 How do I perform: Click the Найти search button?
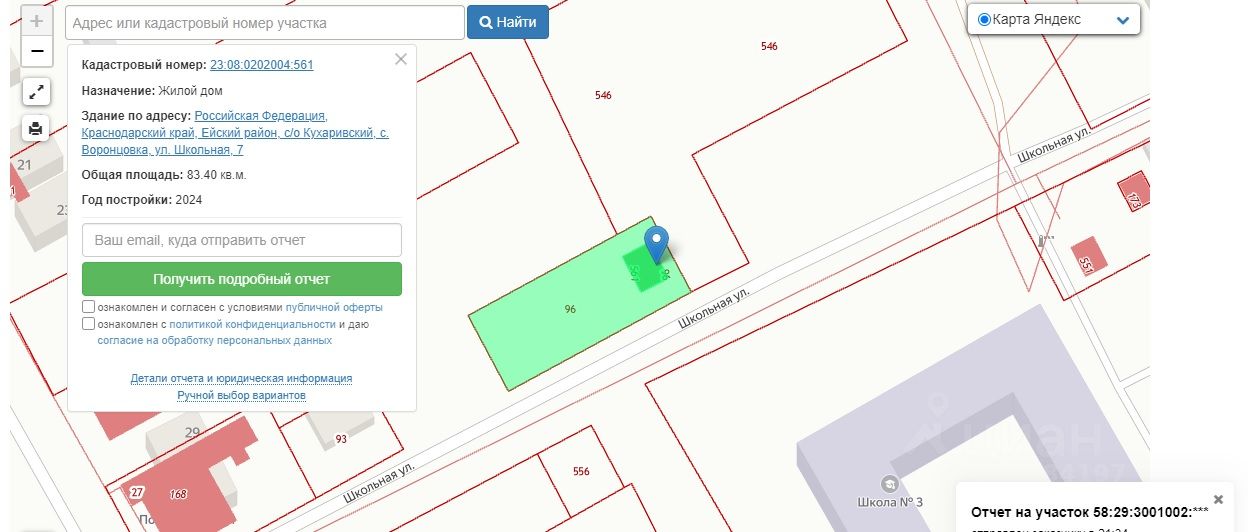point(508,22)
